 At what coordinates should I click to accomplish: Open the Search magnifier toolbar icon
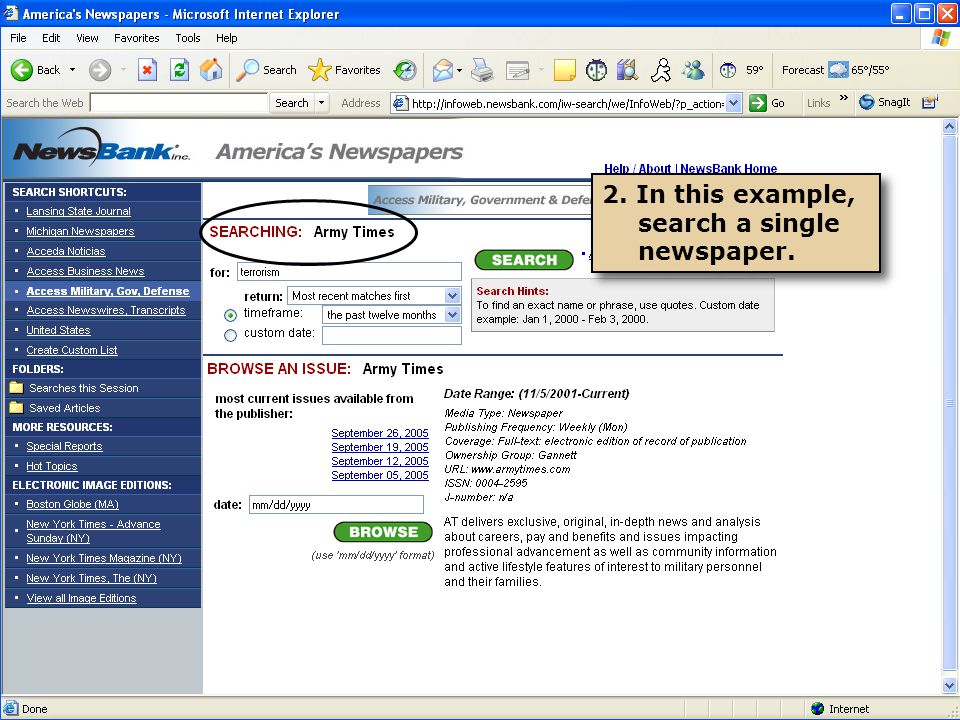[x=247, y=70]
